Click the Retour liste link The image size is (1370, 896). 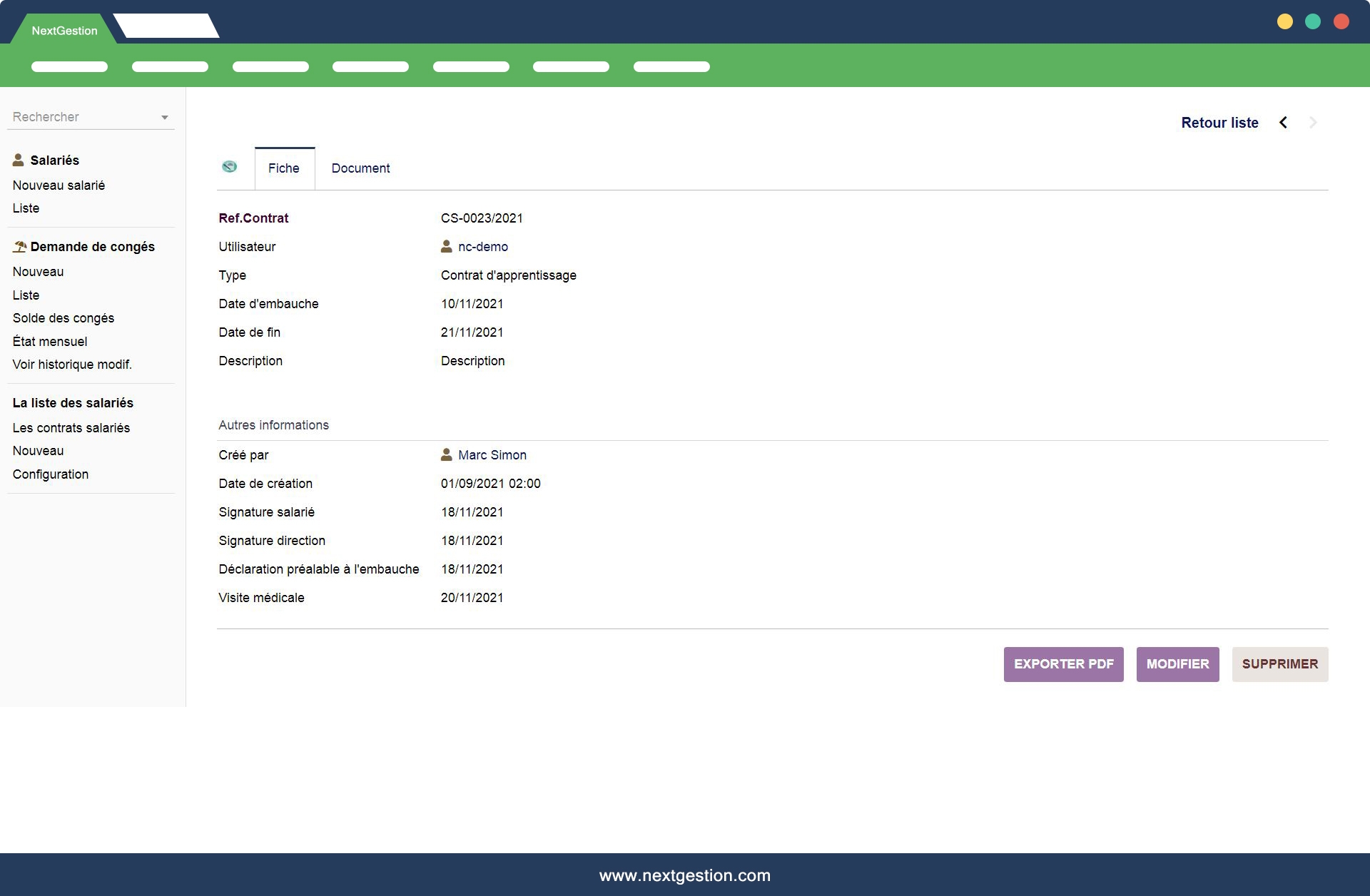(1219, 123)
